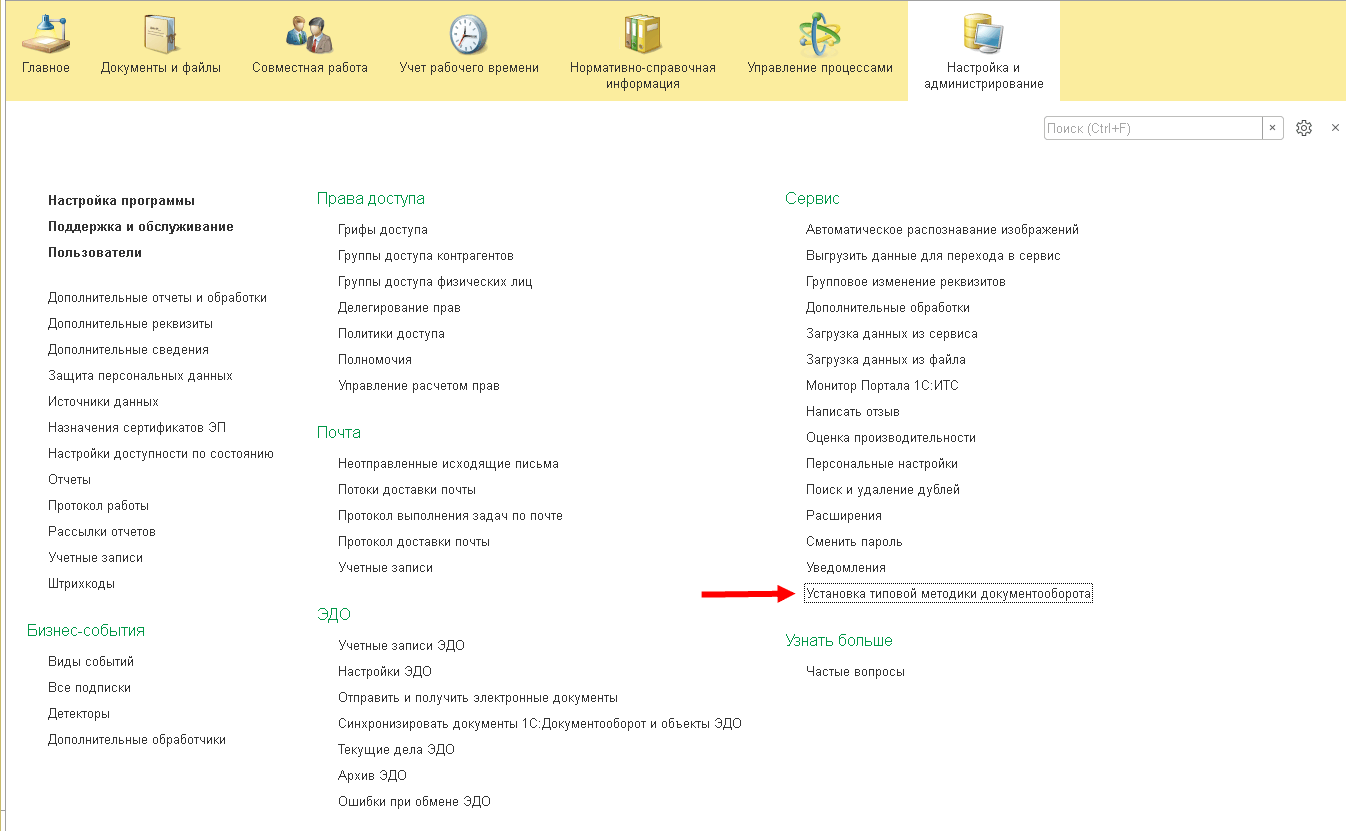Open Источники данных
Screen dimensions: 1346x831
[103, 402]
